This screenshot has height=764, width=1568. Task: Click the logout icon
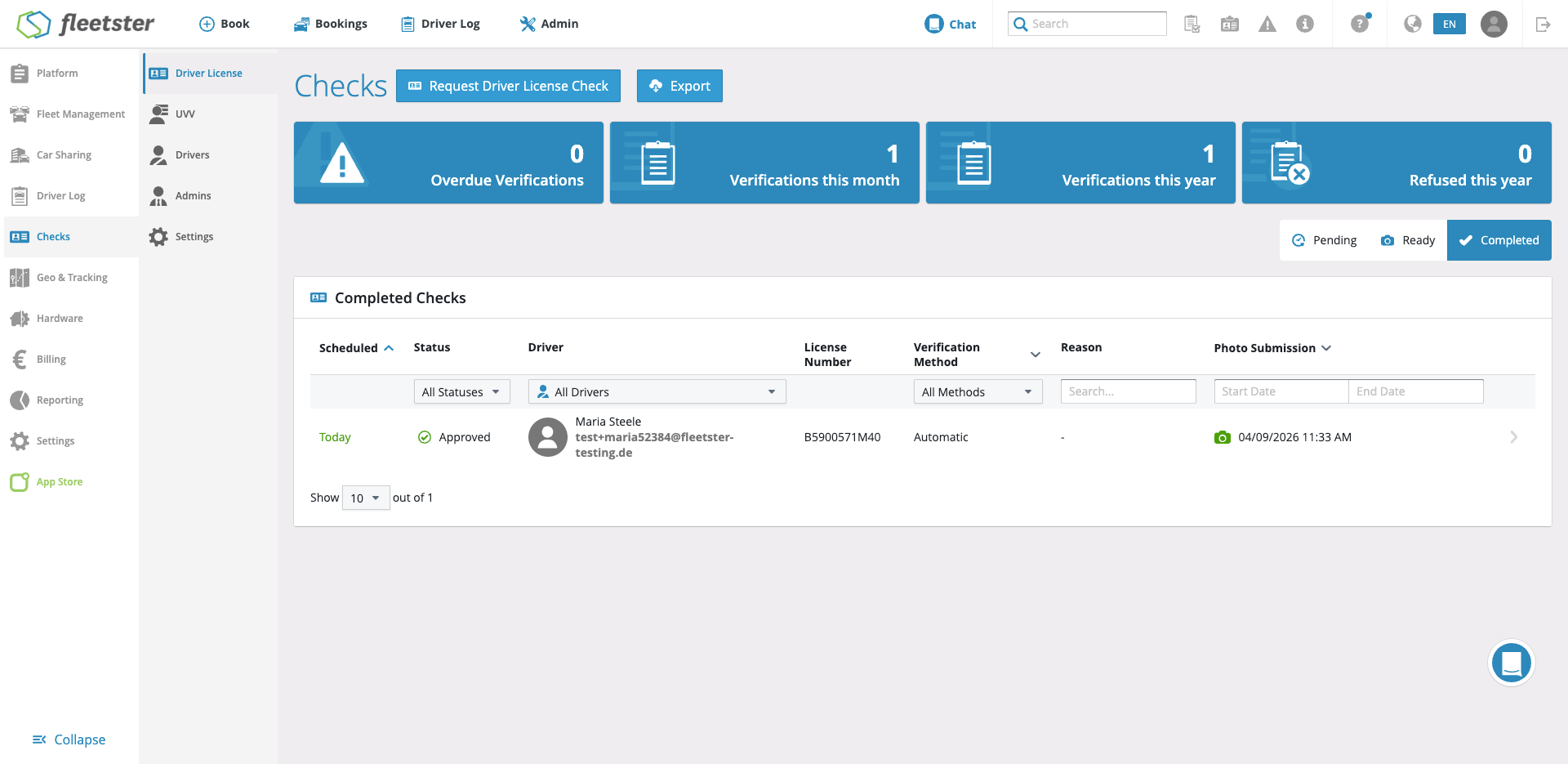[1543, 24]
